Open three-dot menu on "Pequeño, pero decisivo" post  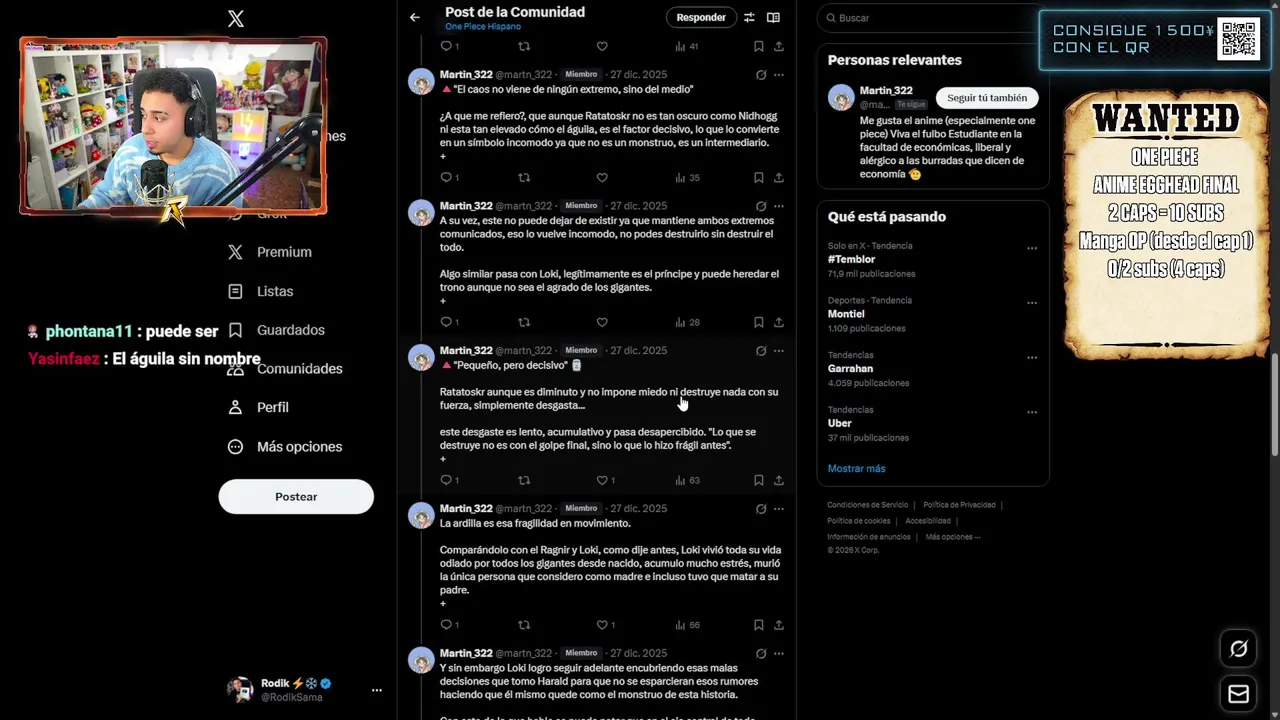[x=779, y=351]
